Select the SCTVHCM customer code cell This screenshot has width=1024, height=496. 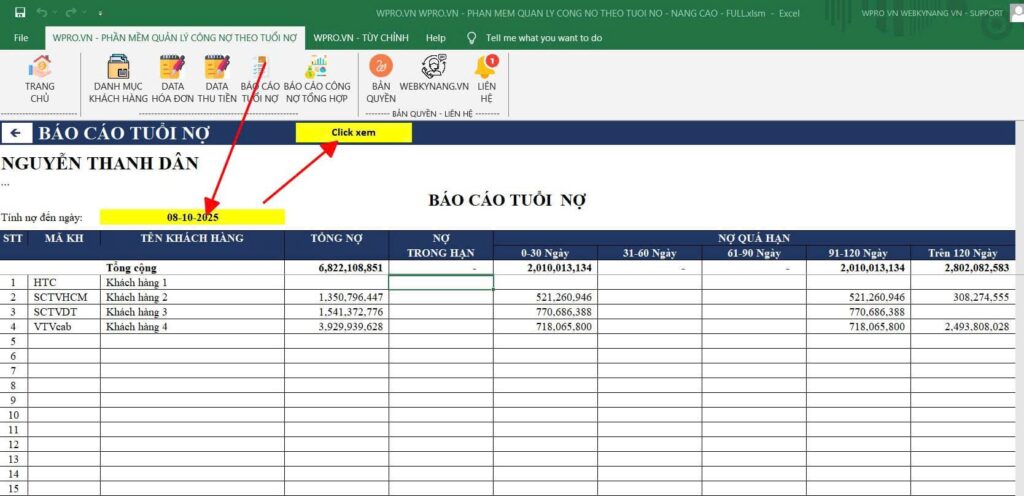coord(63,298)
